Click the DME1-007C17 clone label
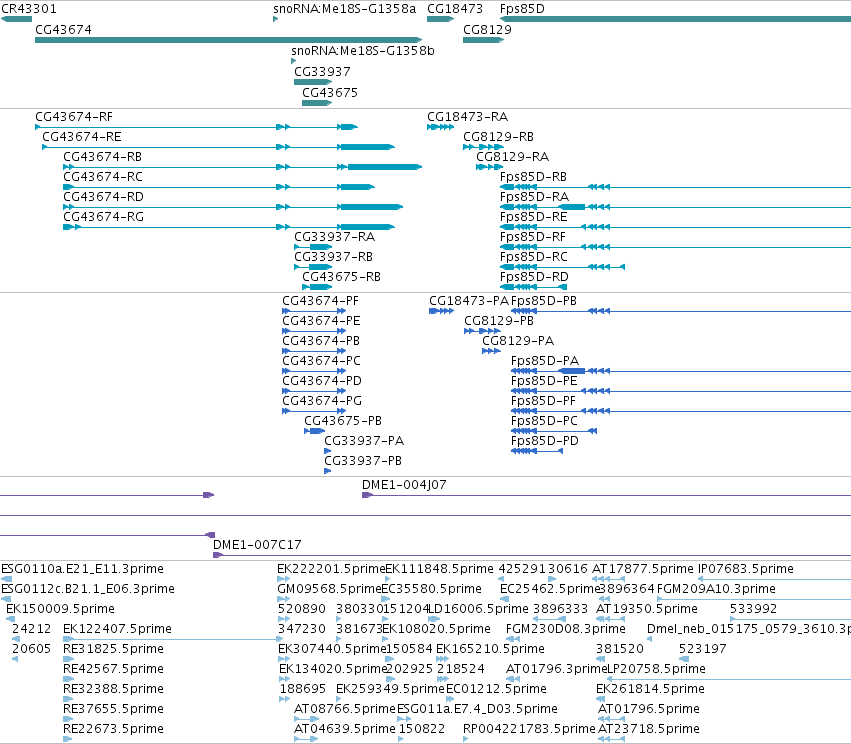 pos(257,545)
